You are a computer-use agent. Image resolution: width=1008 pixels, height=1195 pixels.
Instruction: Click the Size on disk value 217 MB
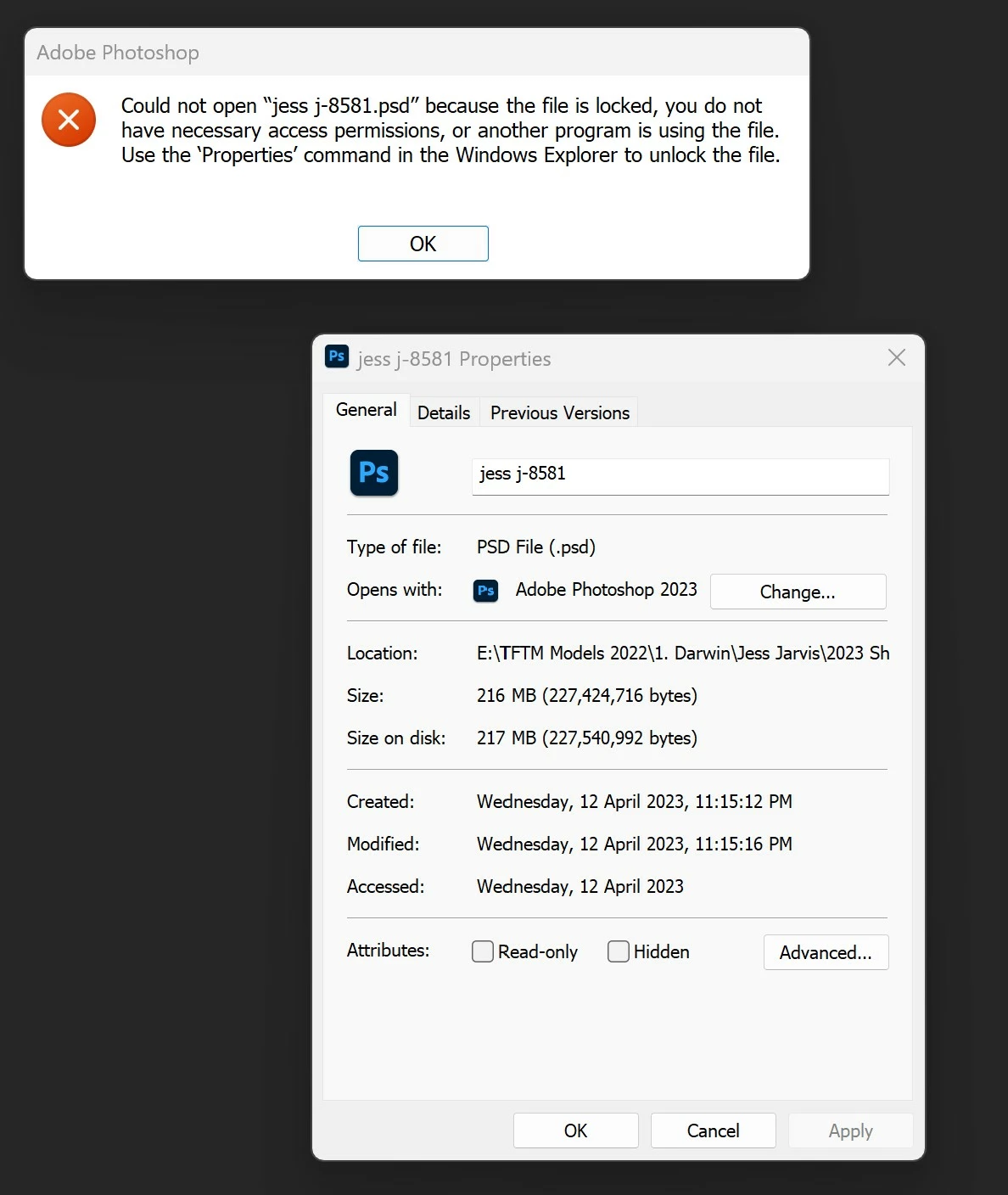coord(587,738)
